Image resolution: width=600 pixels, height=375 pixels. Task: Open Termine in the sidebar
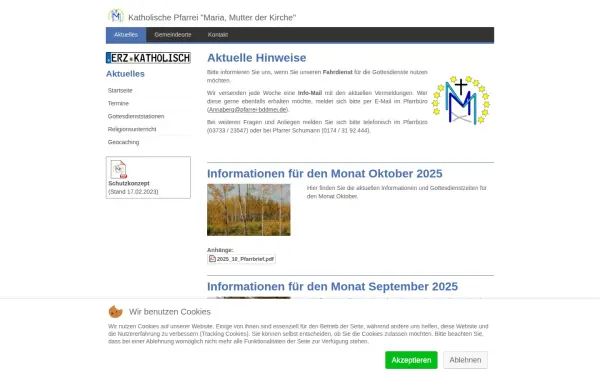coord(118,103)
